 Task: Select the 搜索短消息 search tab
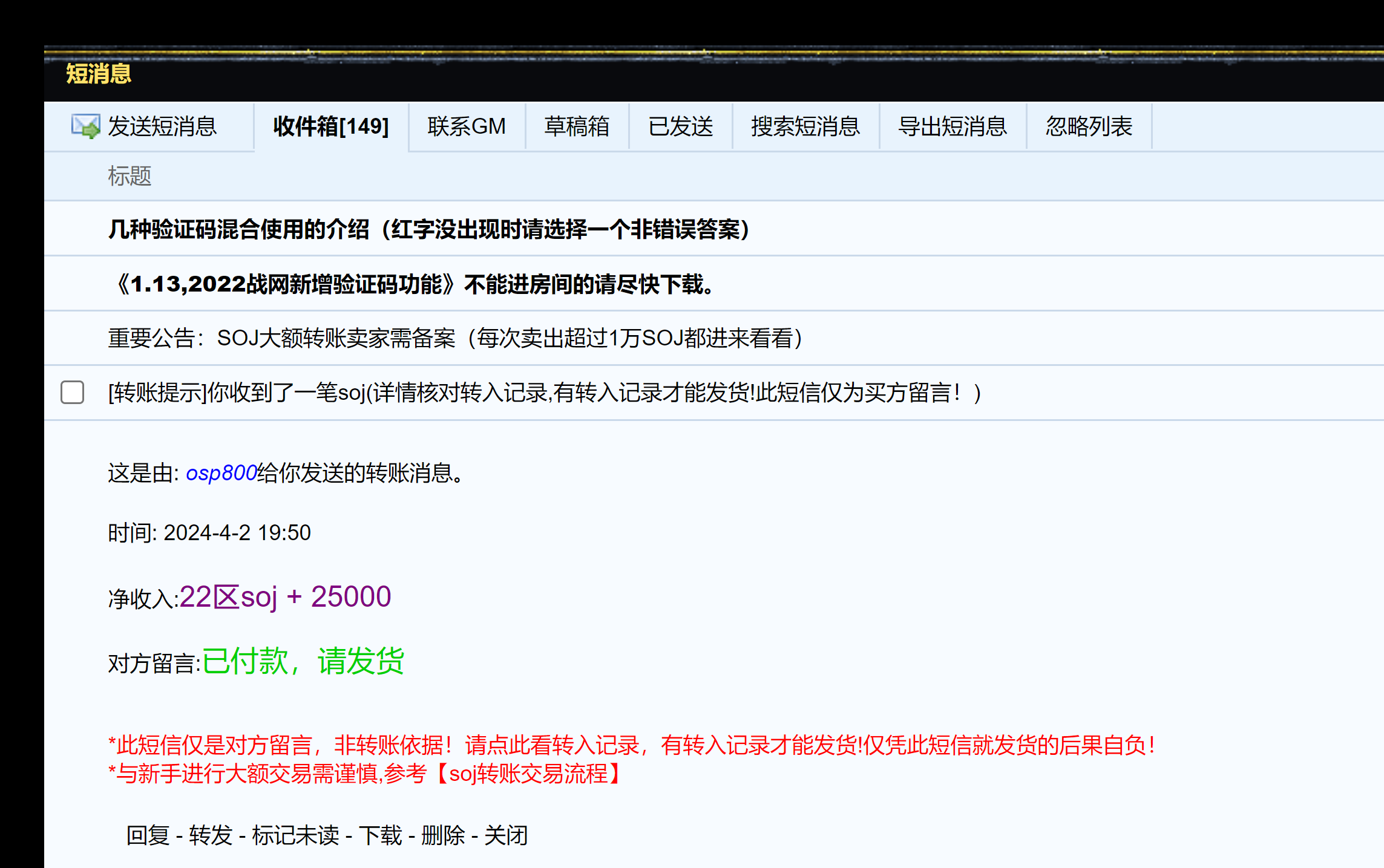[805, 126]
